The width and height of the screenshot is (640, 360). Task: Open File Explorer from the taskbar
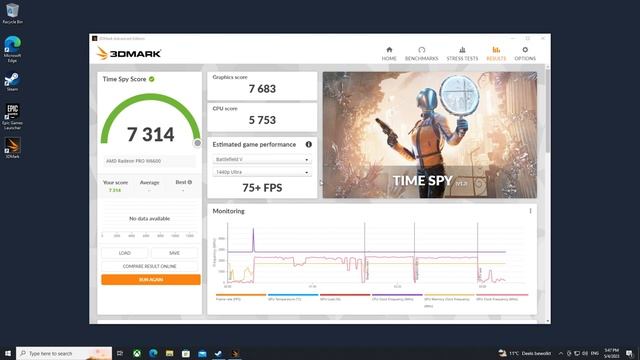(169, 353)
